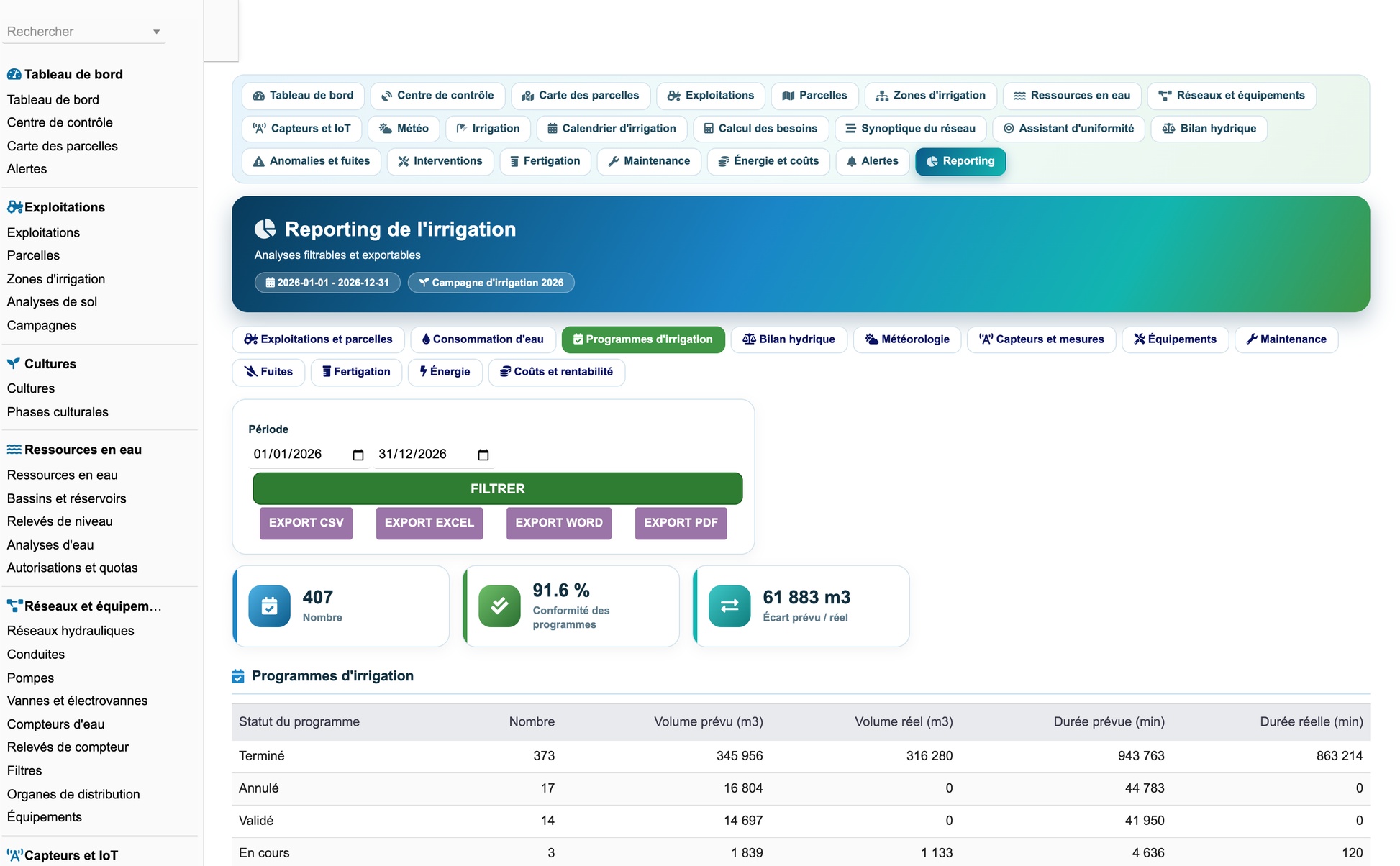The width and height of the screenshot is (1400, 866).
Task: Open Relevés de compteur sidebar link
Action: click(x=68, y=747)
